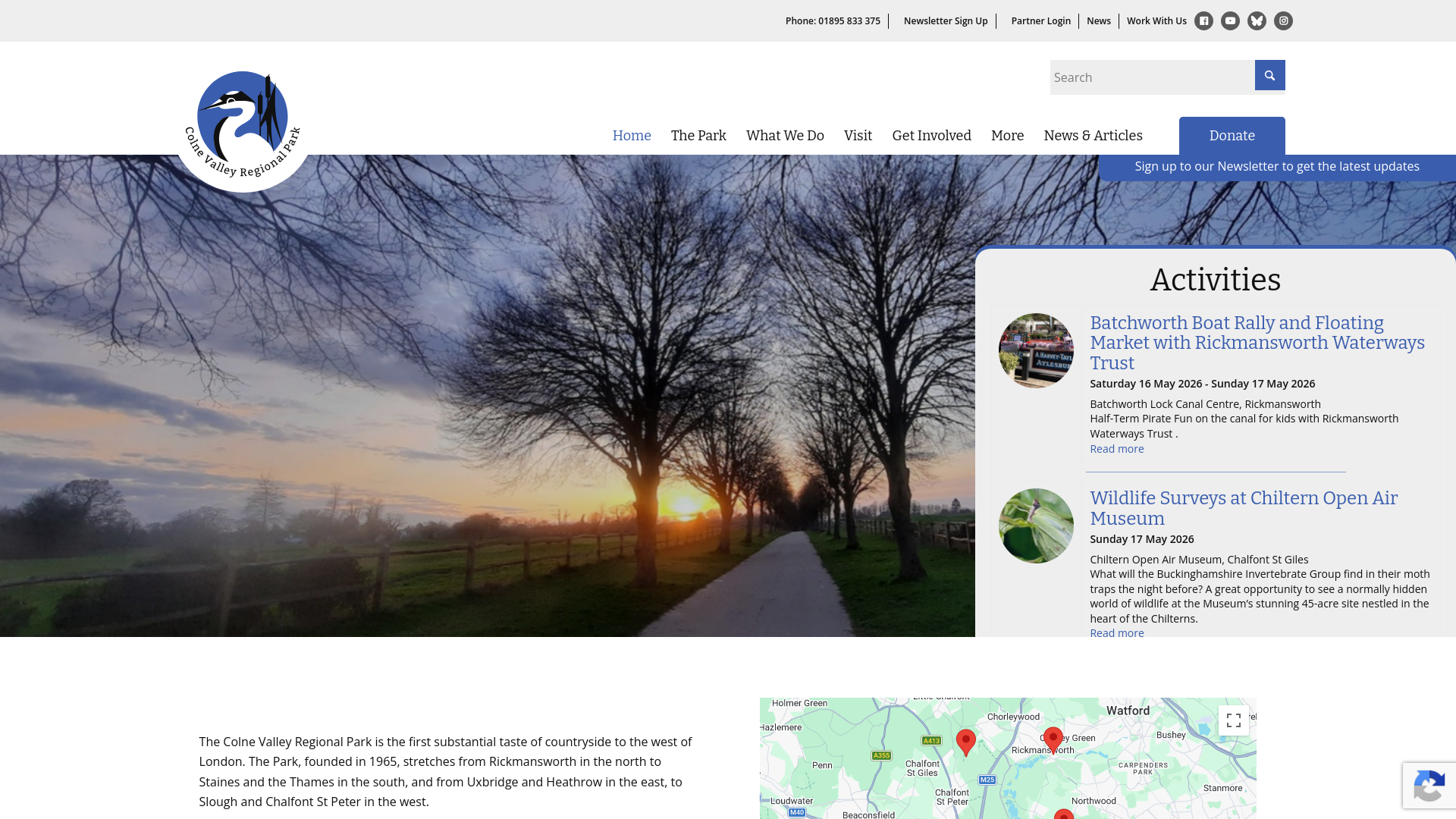The width and height of the screenshot is (1456, 819).
Task: Open Batchworth Boat Rally event title
Action: [x=1257, y=343]
